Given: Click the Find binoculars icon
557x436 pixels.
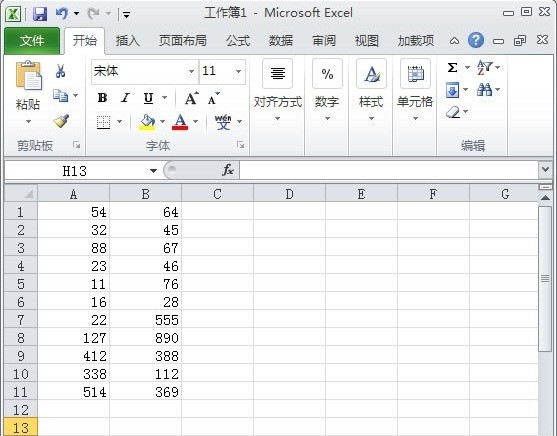Looking at the screenshot, I should click(x=485, y=90).
